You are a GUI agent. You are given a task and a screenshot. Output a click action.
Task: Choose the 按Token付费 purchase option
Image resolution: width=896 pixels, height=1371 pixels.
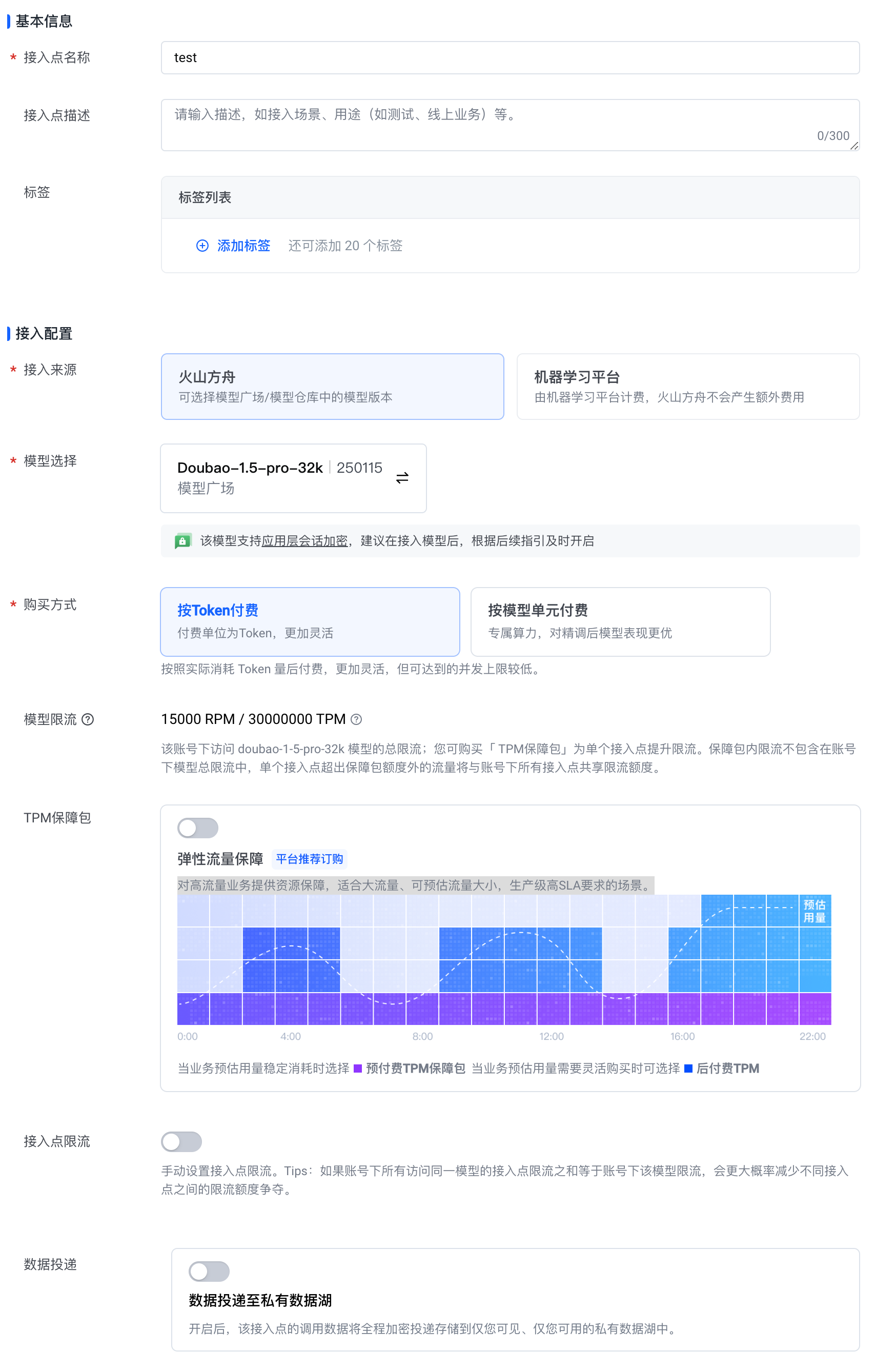point(310,621)
